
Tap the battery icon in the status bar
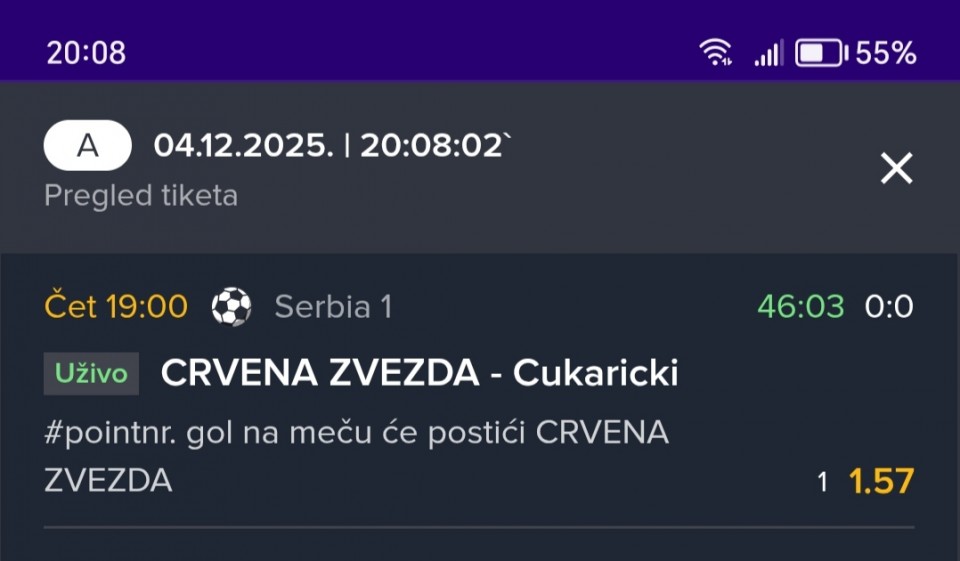coord(819,53)
